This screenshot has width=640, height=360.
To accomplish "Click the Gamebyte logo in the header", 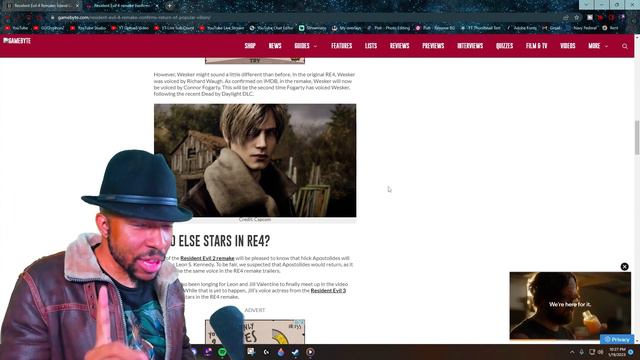I will (17, 41).
